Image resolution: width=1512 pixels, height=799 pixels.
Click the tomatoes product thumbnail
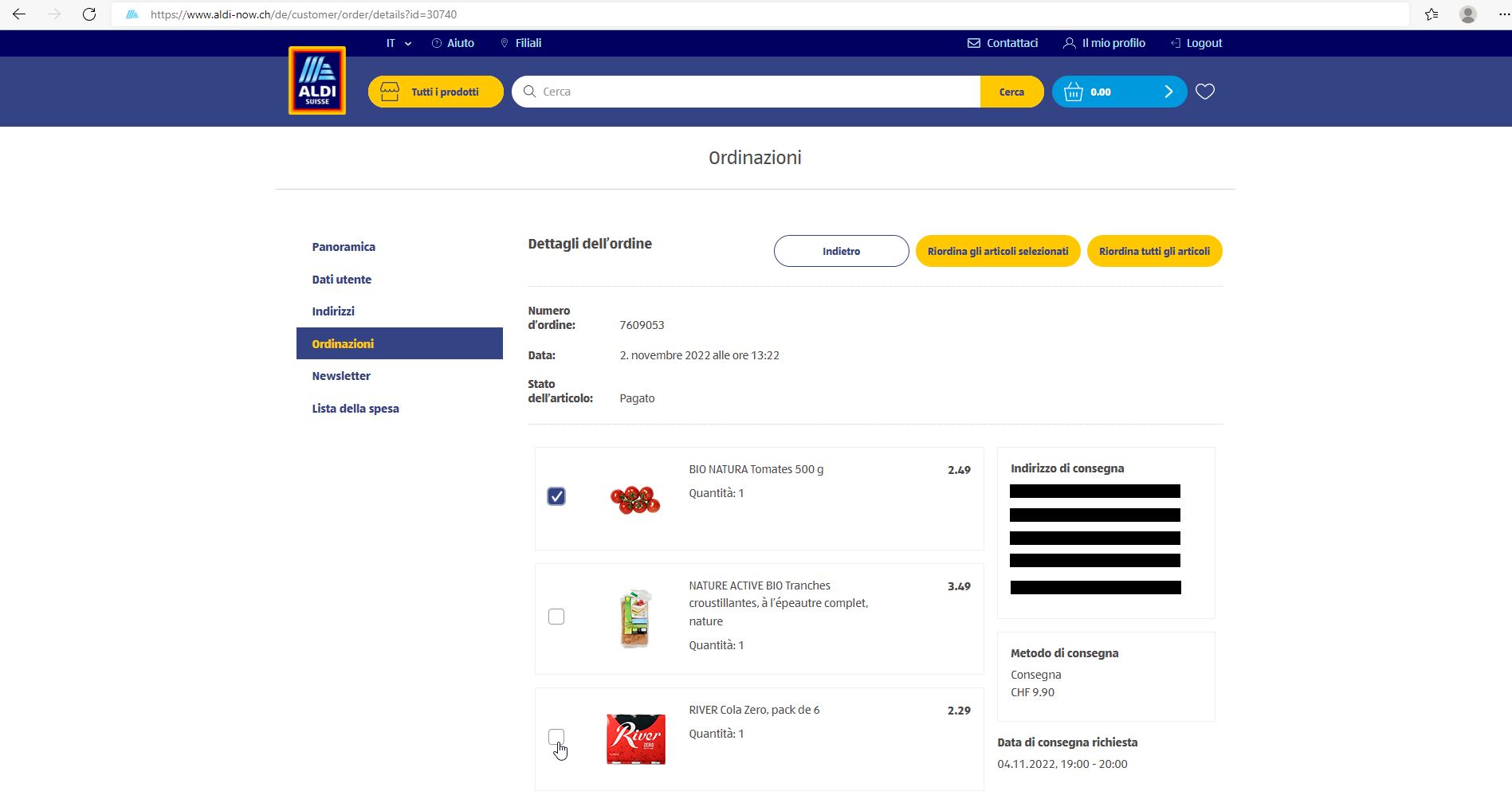635,499
